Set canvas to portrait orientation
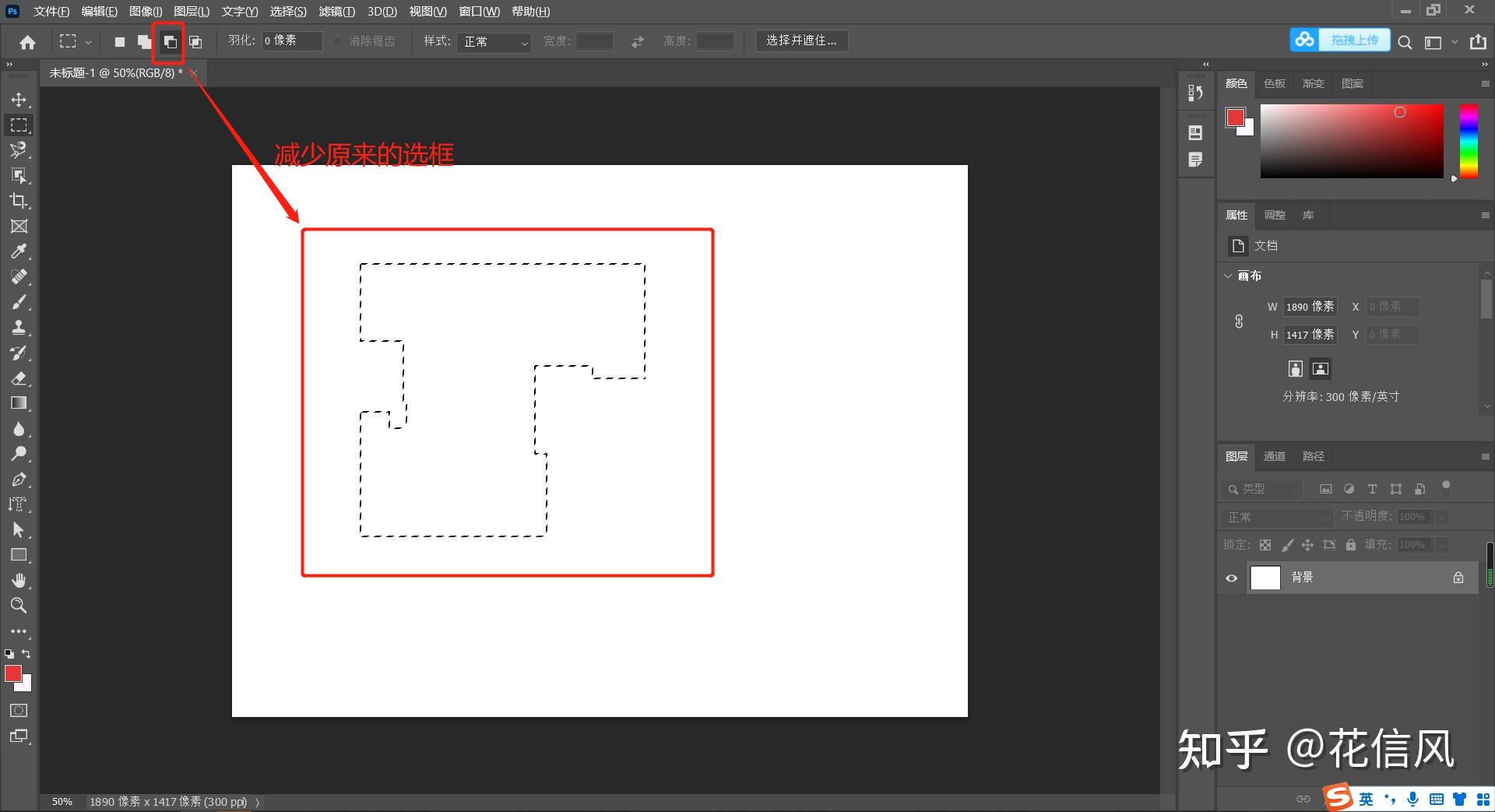 [1296, 368]
